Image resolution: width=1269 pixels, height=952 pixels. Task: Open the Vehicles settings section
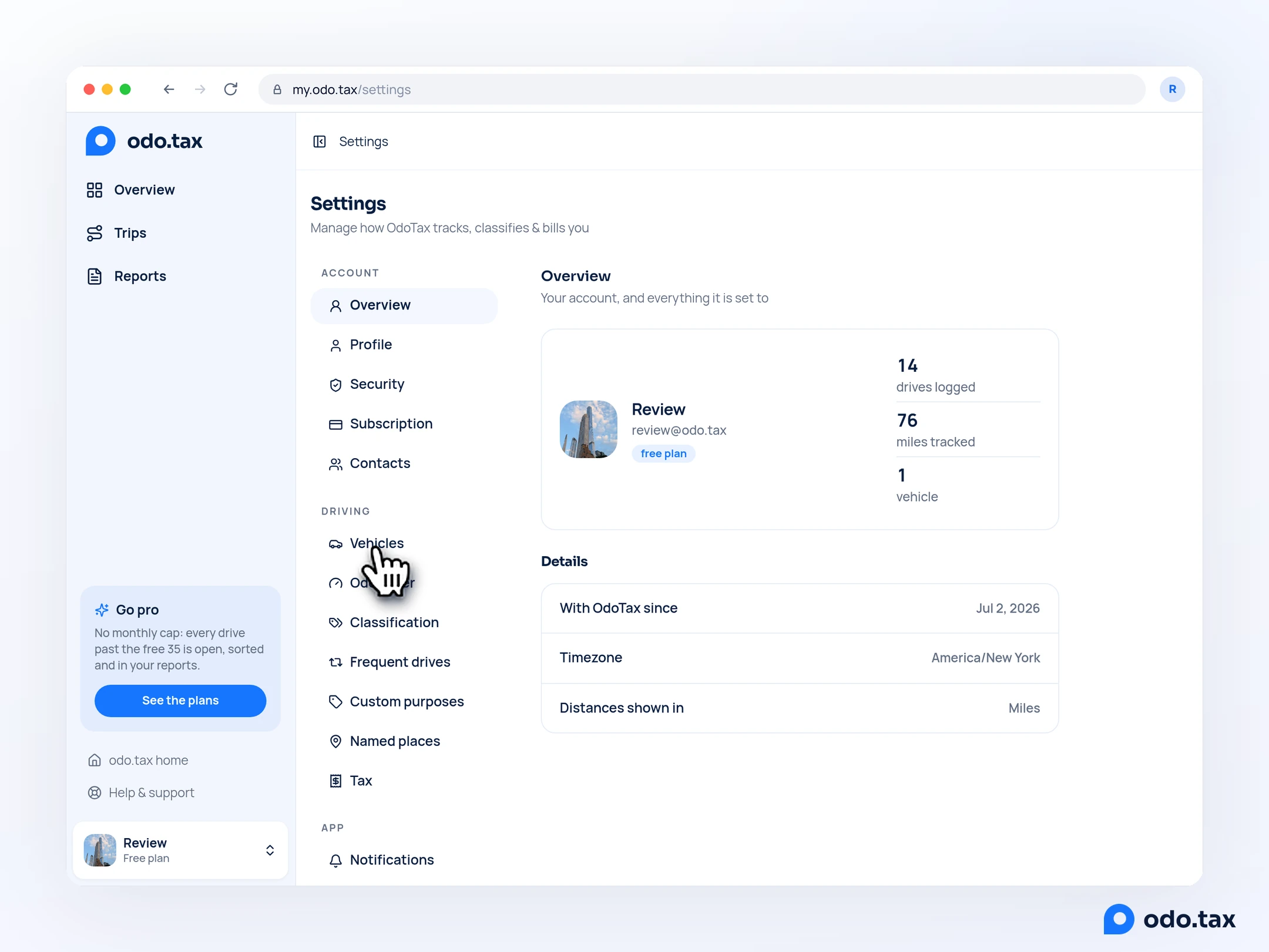coord(404,543)
